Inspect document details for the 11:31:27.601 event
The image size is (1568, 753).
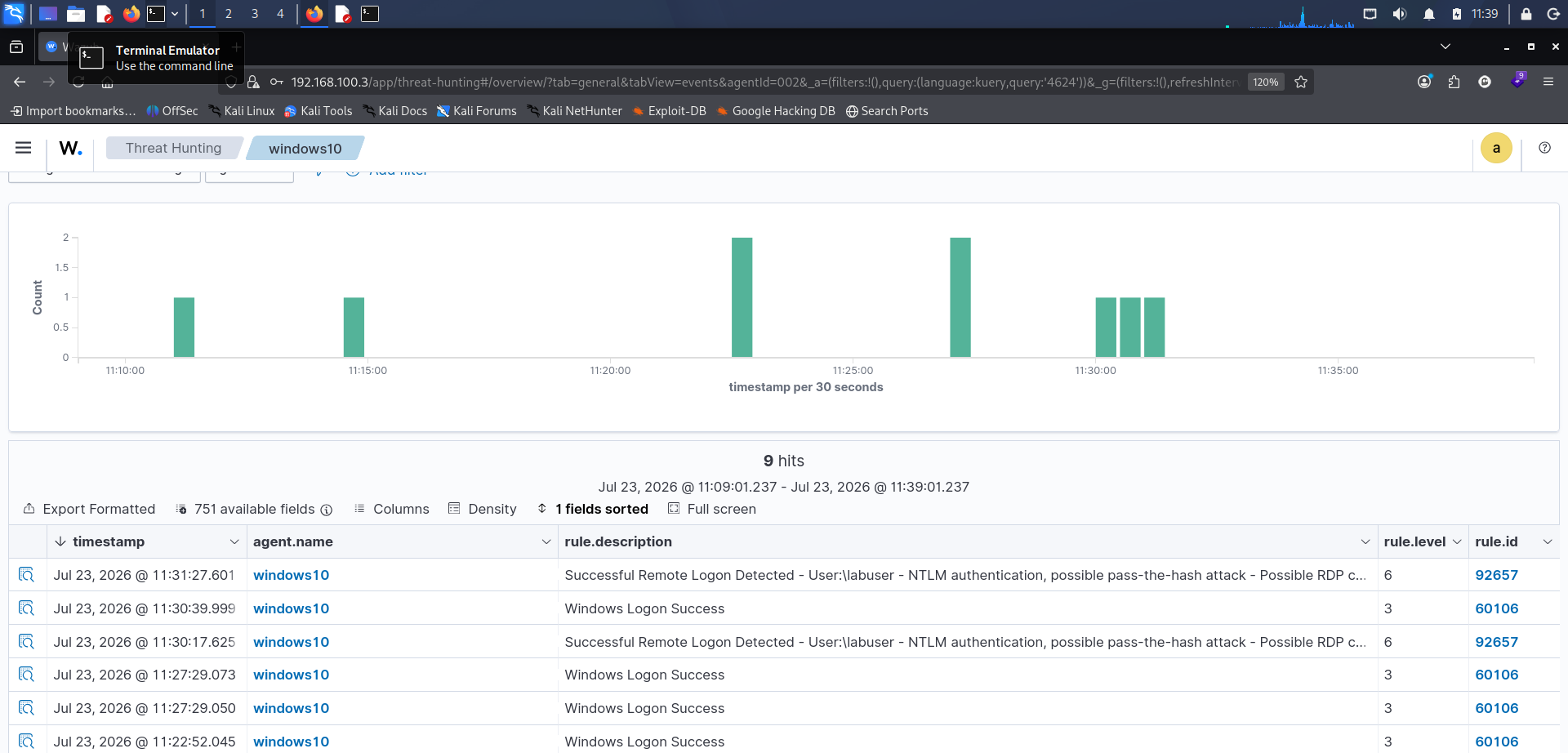[x=26, y=575]
